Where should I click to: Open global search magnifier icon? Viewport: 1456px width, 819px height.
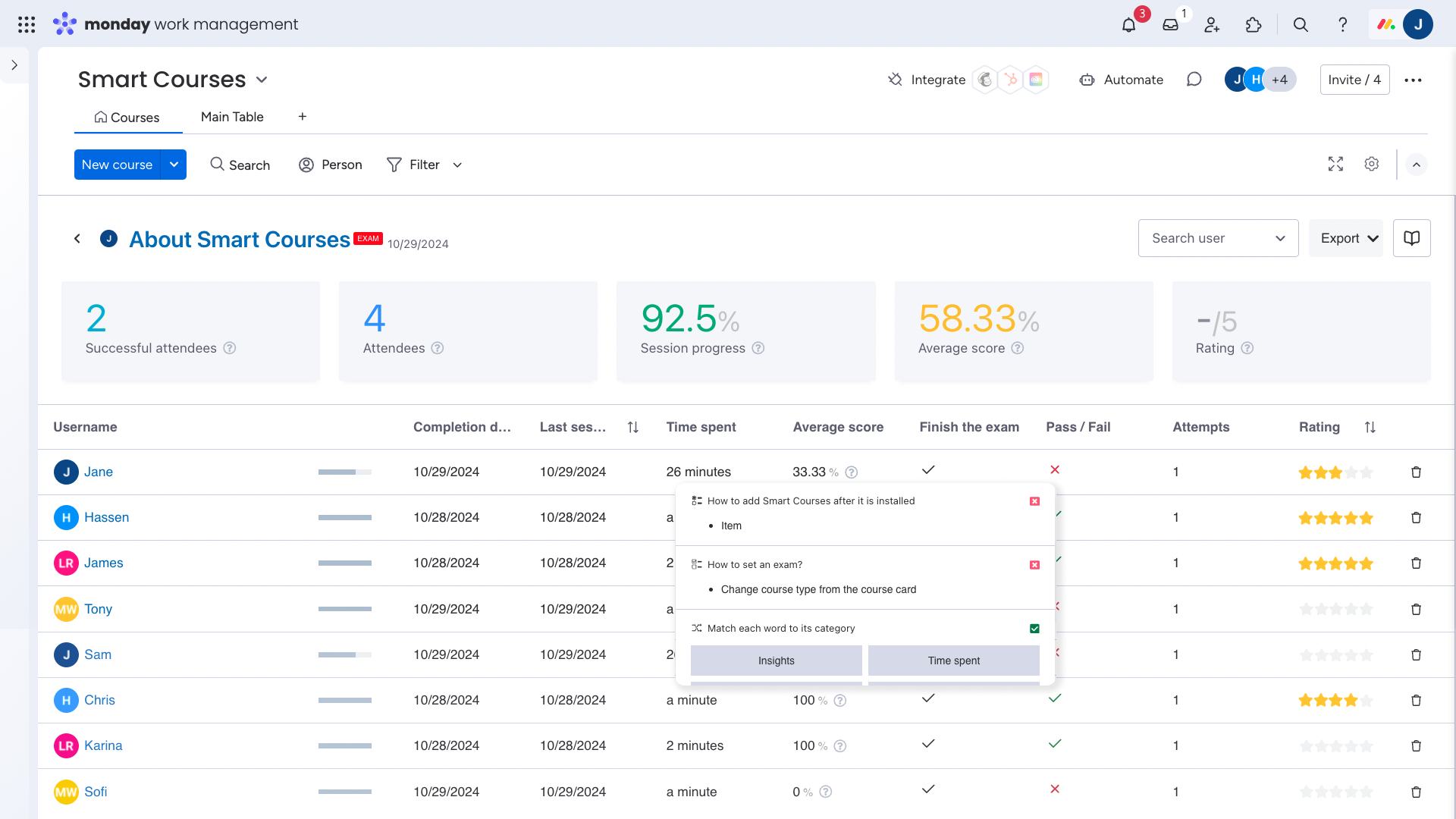[1301, 24]
